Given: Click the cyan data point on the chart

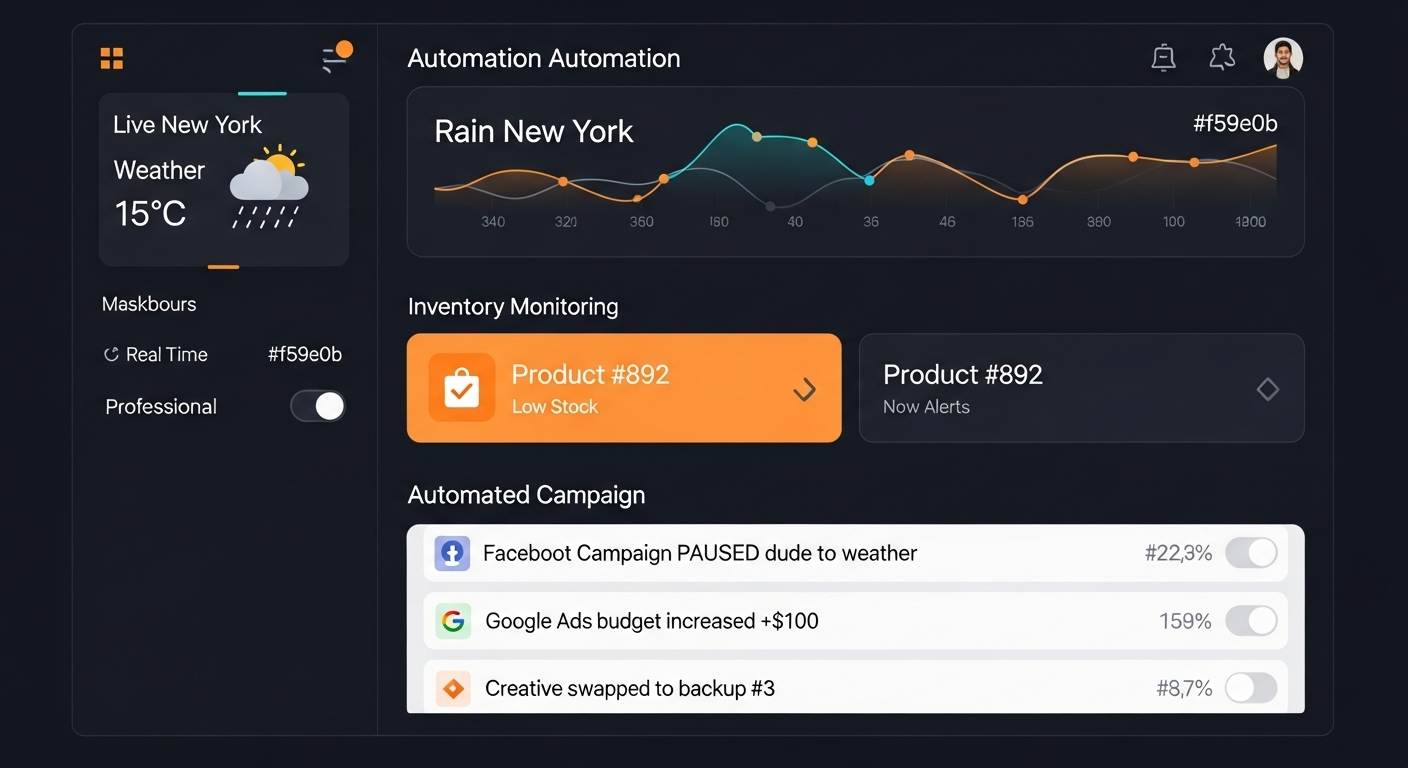Looking at the screenshot, I should (869, 180).
